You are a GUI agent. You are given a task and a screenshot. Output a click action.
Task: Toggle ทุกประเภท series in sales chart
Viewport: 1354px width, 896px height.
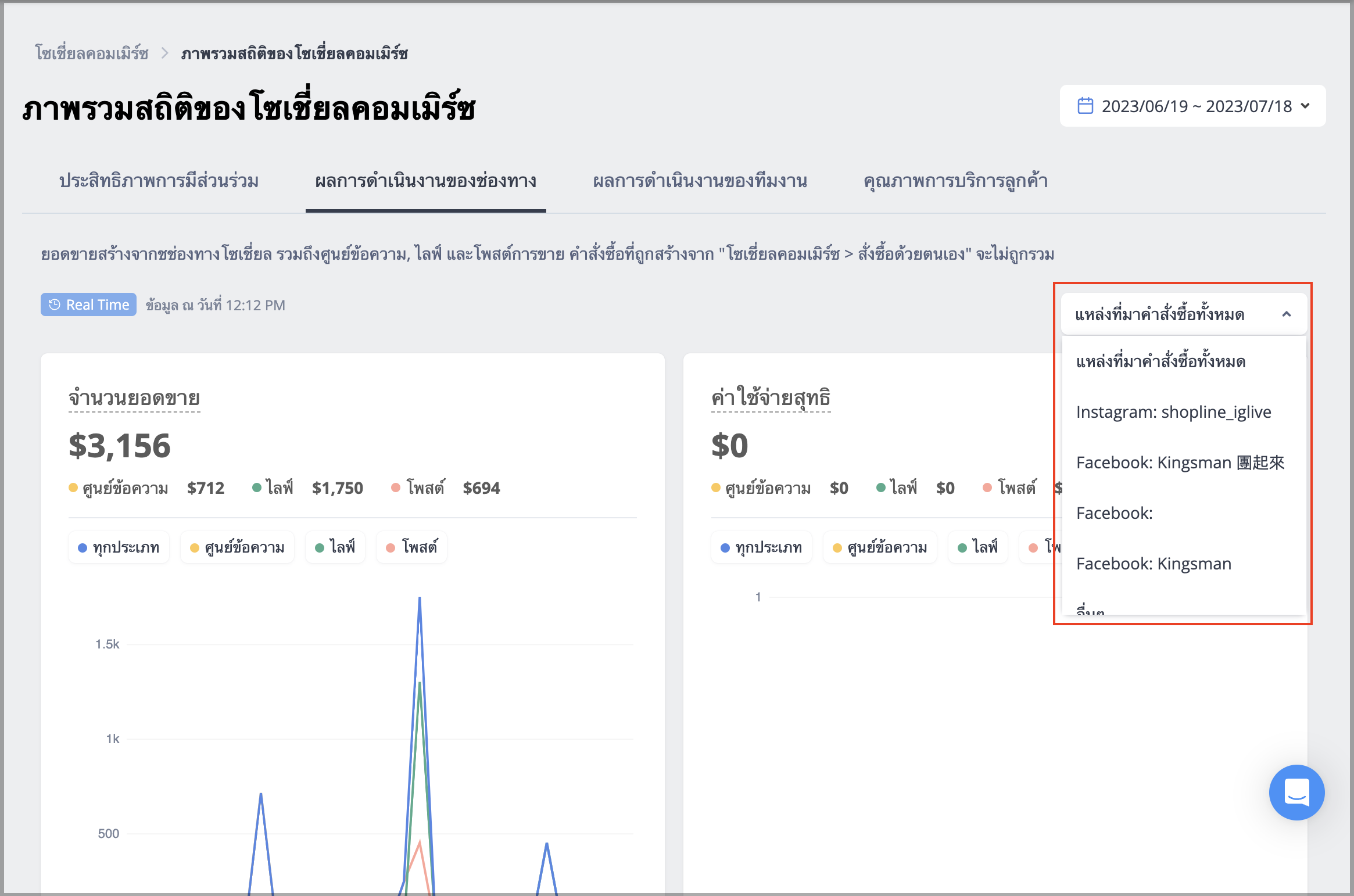[x=119, y=547]
